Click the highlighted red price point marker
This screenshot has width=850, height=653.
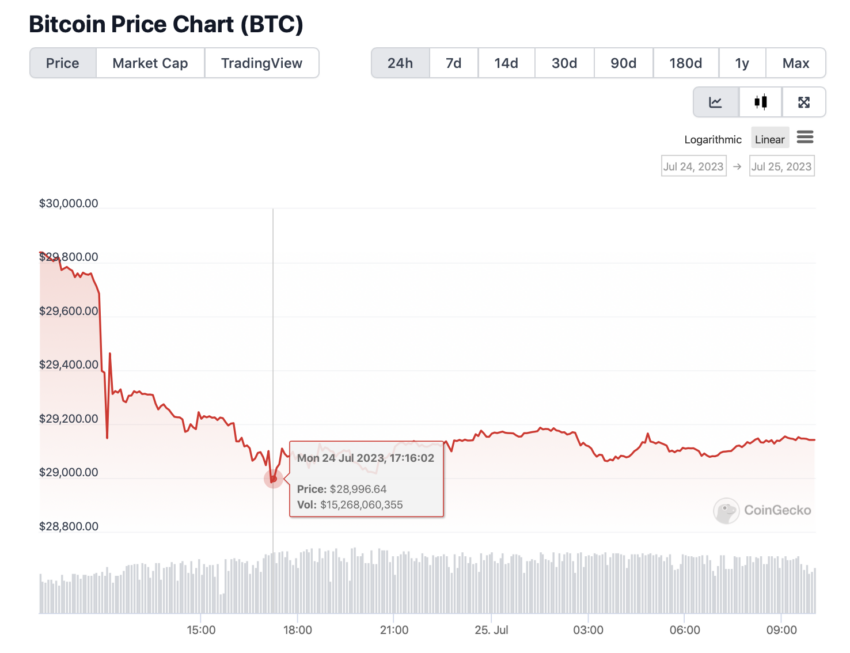274,479
